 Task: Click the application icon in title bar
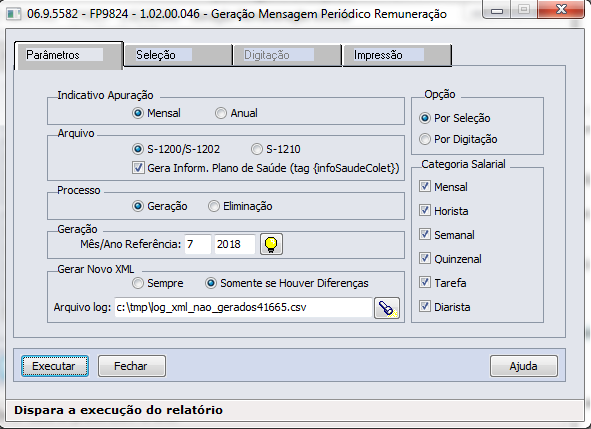[14, 14]
